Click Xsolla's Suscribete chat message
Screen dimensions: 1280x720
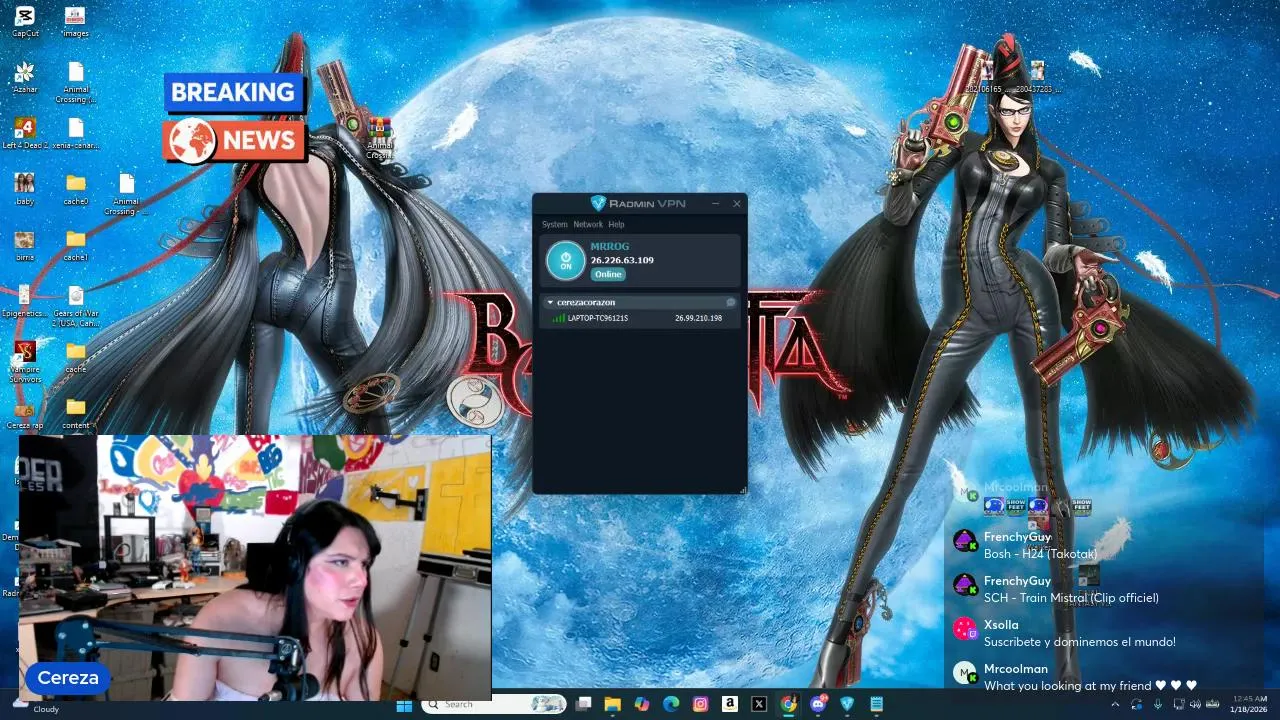point(1080,642)
